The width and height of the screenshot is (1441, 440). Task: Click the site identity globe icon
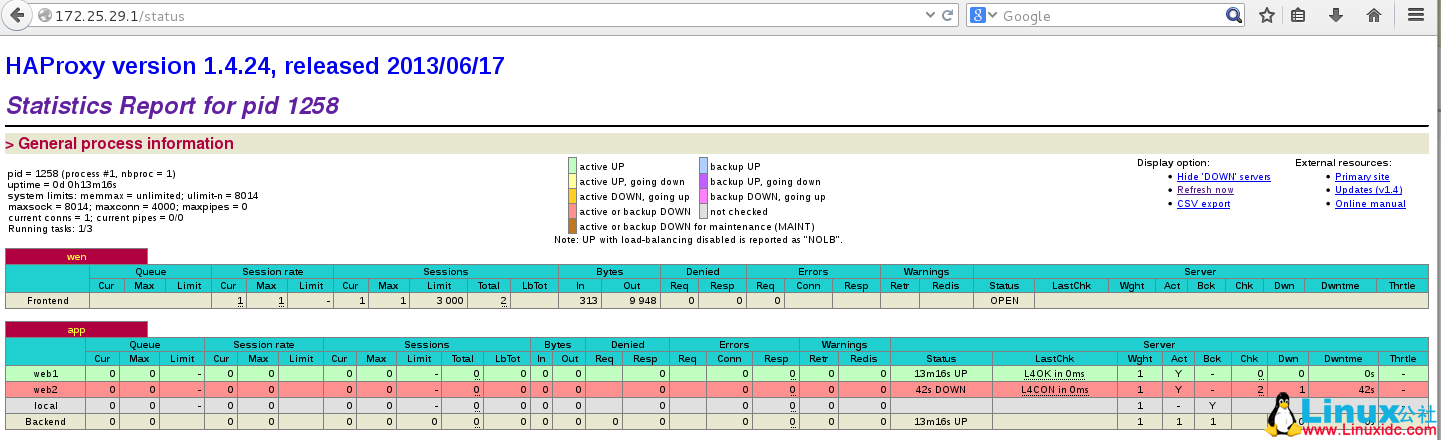tap(44, 16)
